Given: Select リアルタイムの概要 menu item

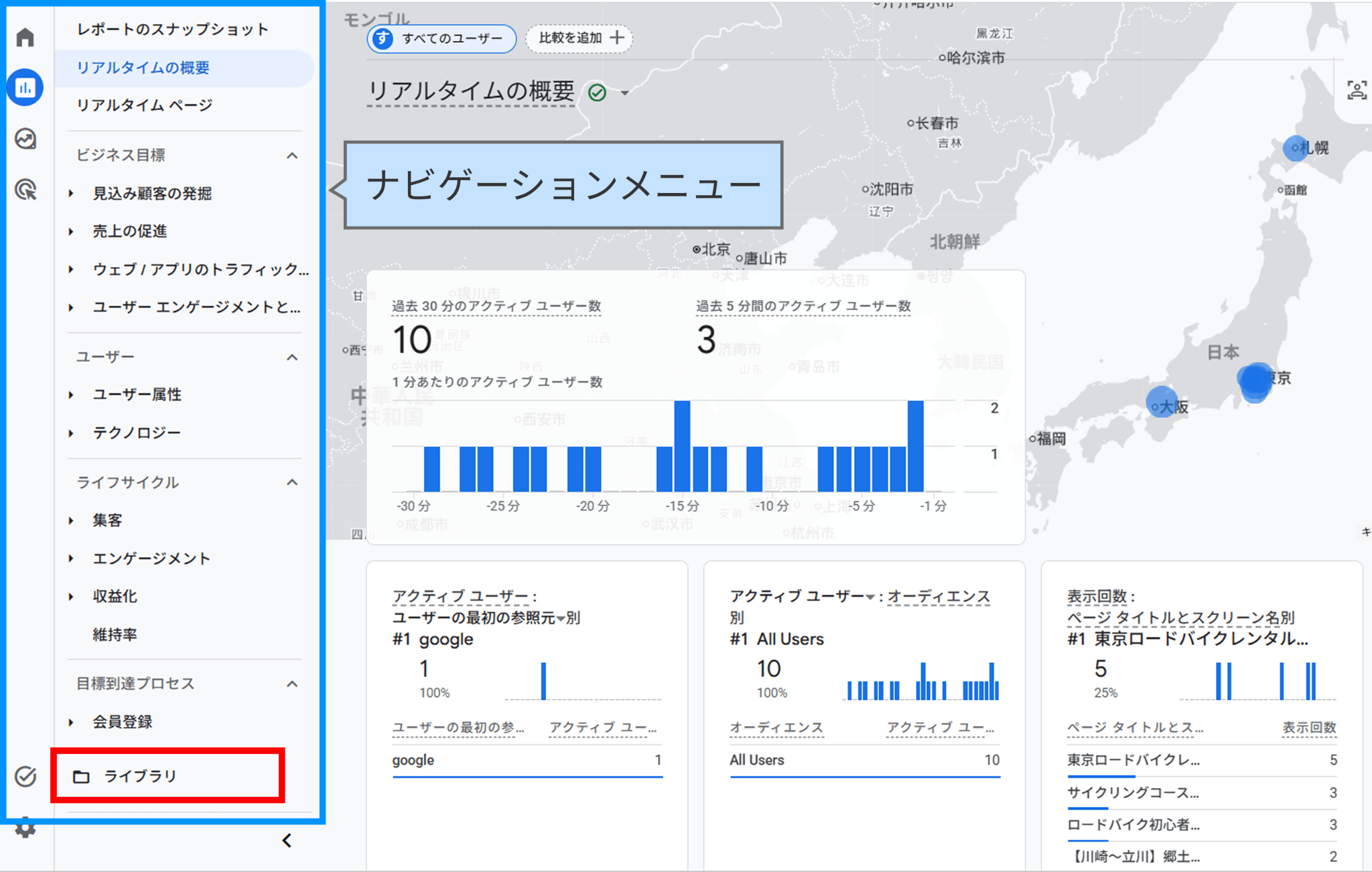Looking at the screenshot, I should [184, 68].
